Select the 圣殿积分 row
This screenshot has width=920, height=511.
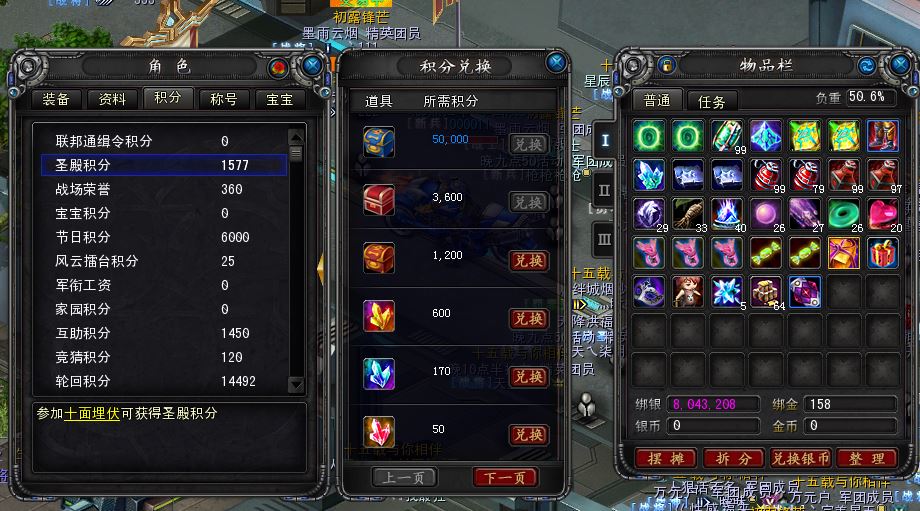[164, 165]
